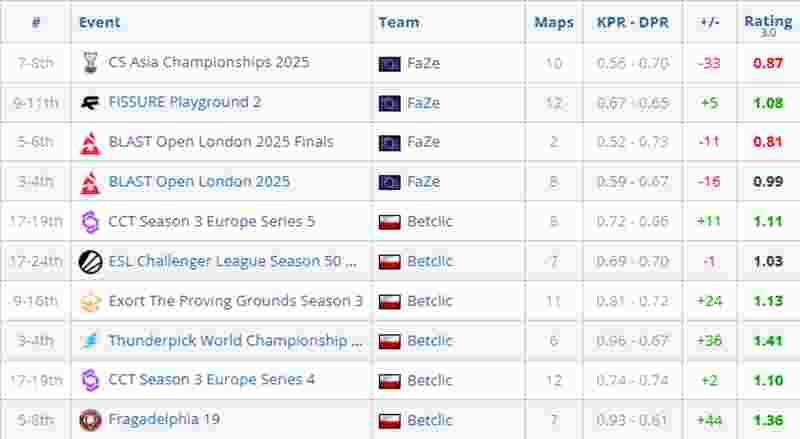Viewport: 800px width, 439px height.
Task: Sort table by Rating column header
Action: 767,22
